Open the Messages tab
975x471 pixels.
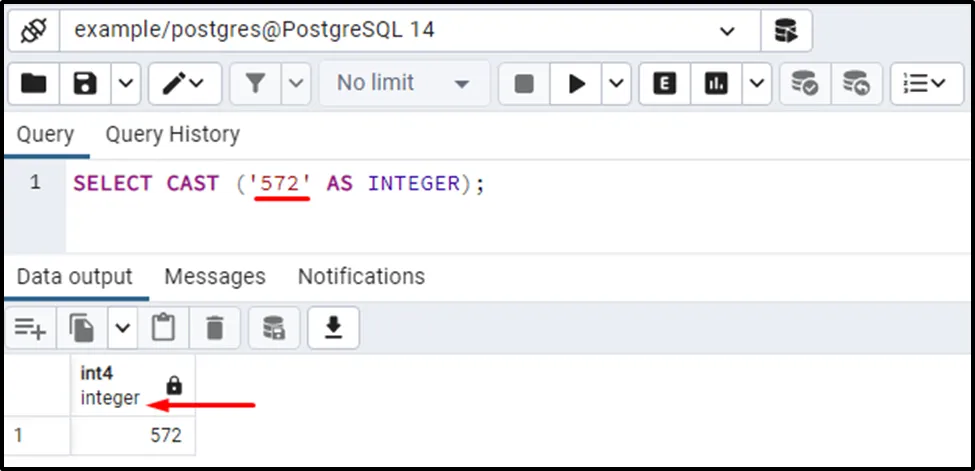pyautogui.click(x=215, y=276)
